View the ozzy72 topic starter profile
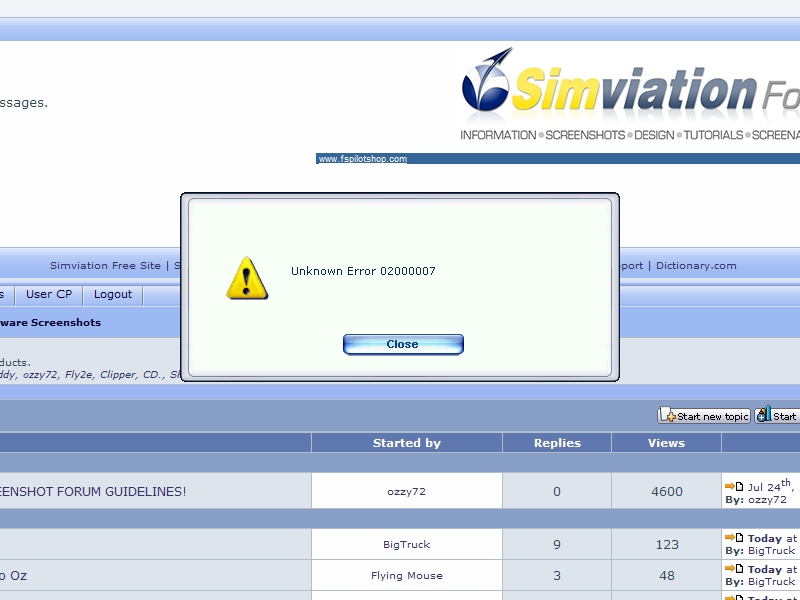 point(406,491)
